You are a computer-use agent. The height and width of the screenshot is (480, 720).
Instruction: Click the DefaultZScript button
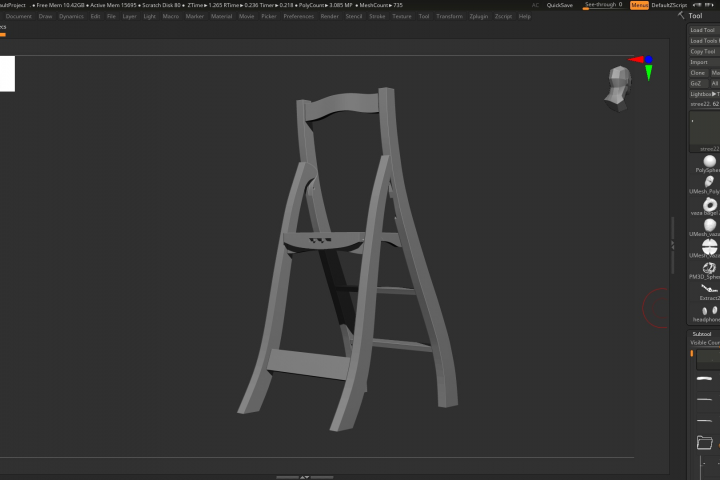tap(669, 5)
